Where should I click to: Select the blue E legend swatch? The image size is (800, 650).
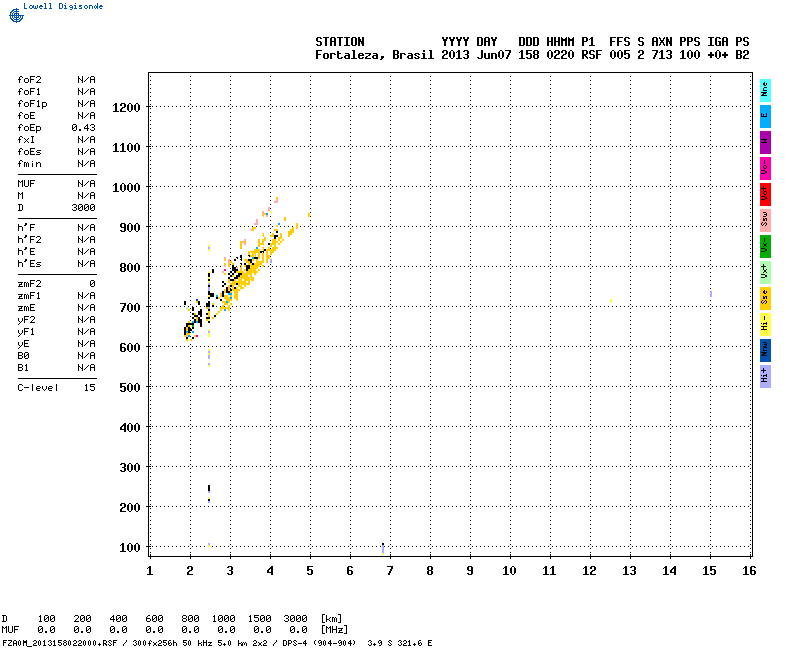[x=765, y=116]
